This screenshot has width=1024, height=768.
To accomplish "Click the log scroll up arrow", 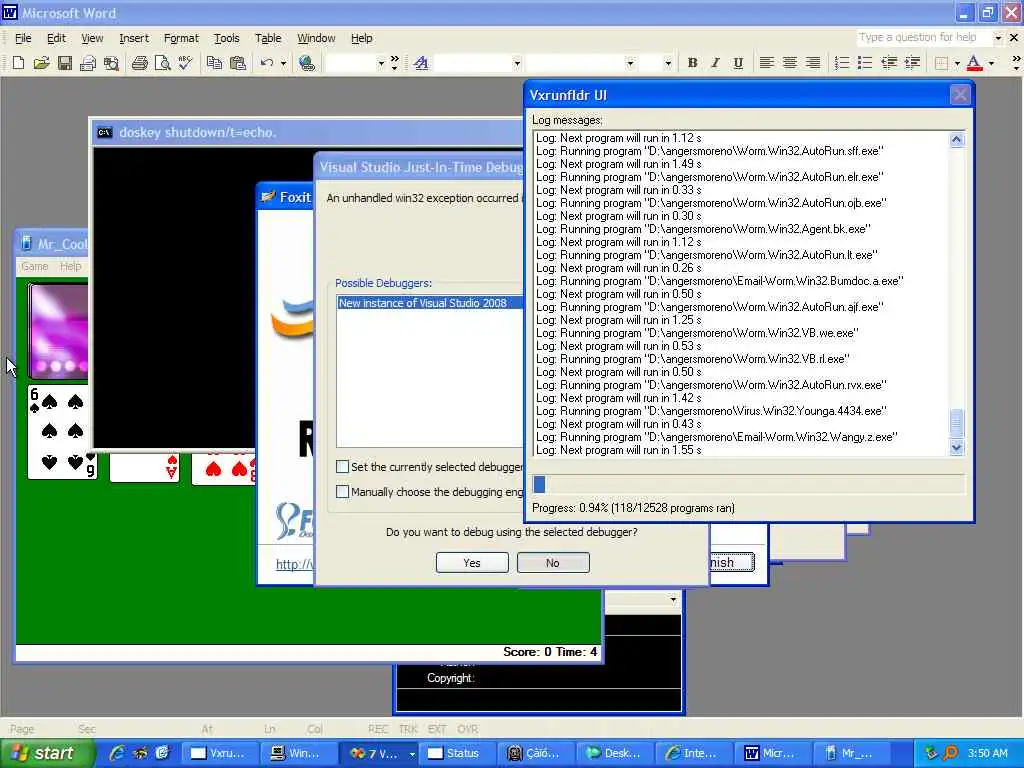I will point(957,139).
